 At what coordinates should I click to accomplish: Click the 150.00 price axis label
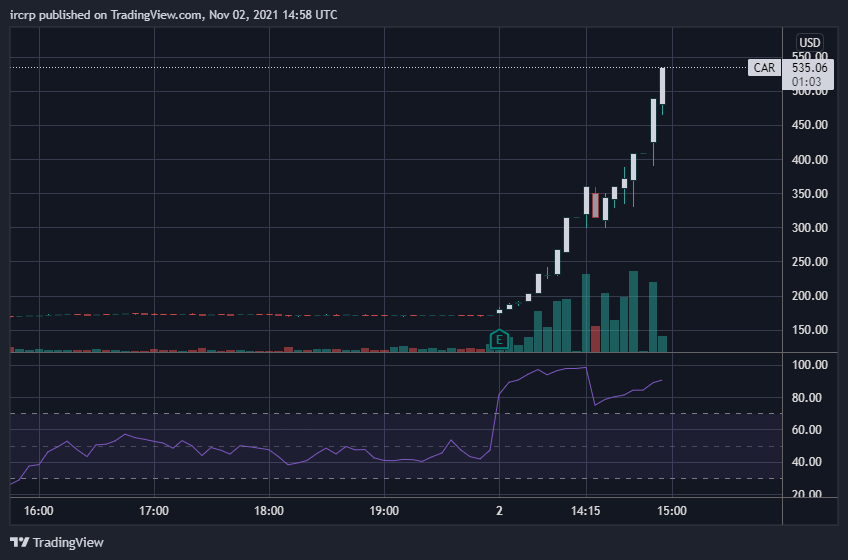pyautogui.click(x=810, y=330)
